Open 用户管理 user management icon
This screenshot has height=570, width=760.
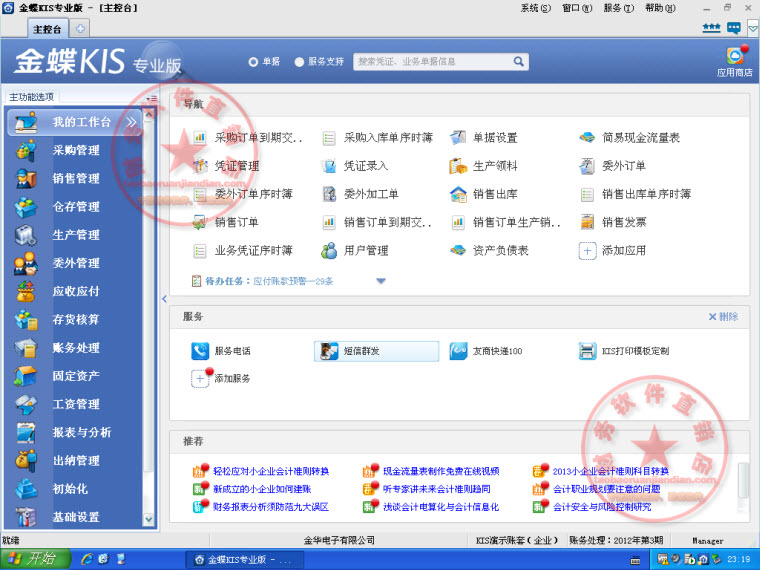[329, 250]
